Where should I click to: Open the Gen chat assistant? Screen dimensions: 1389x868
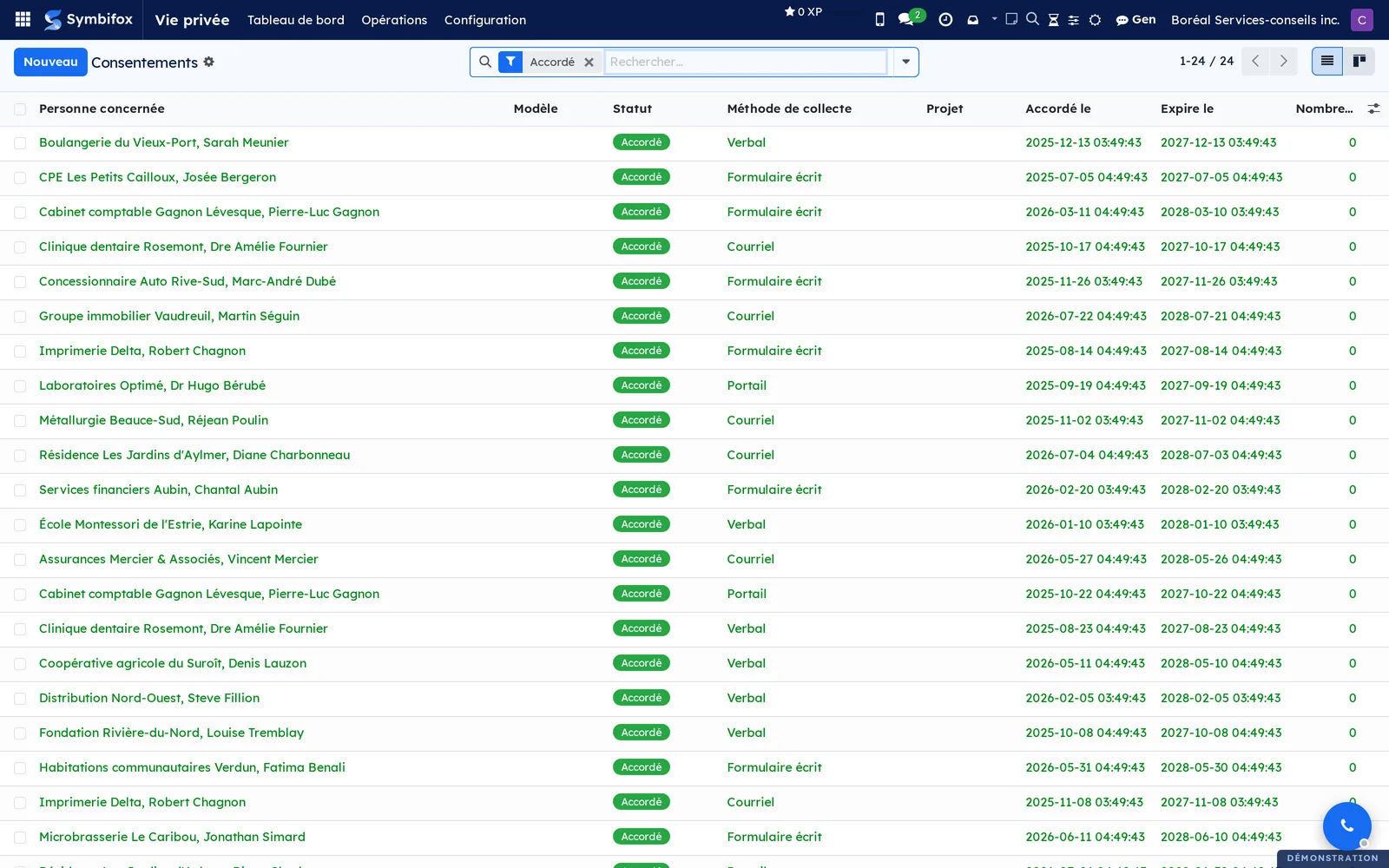click(x=1136, y=19)
